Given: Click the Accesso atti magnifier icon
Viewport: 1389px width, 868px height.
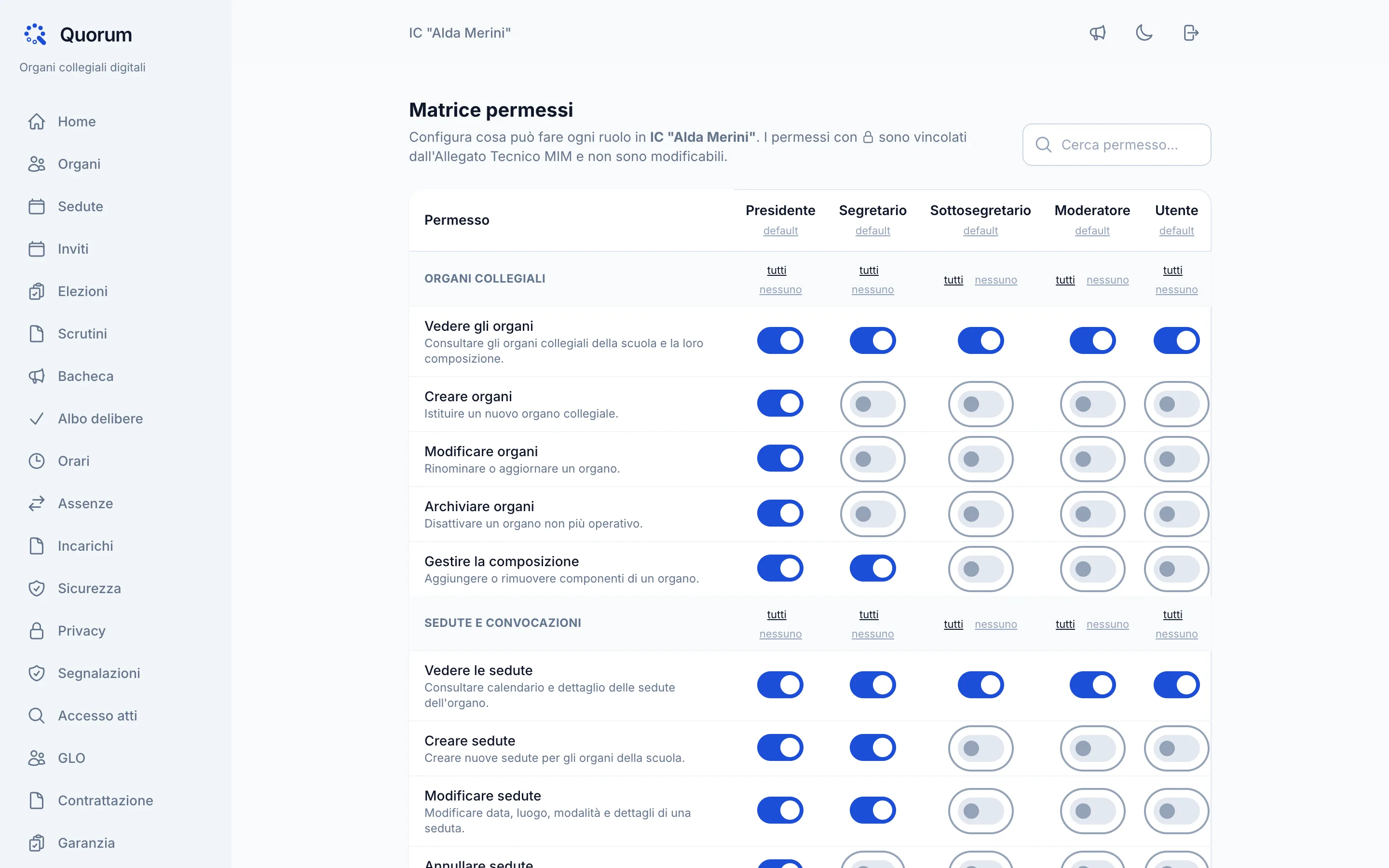Looking at the screenshot, I should point(37,716).
